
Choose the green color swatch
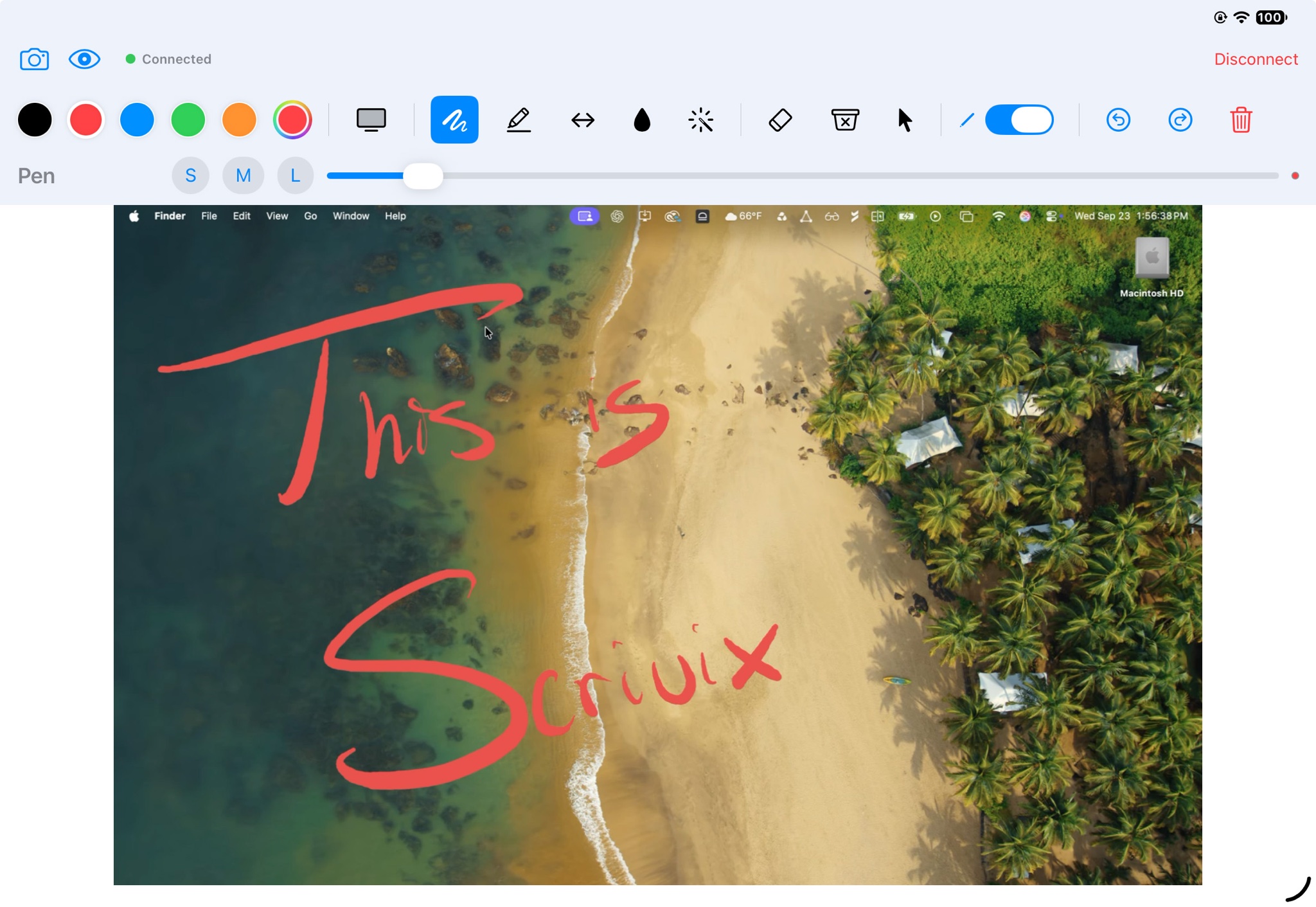(x=188, y=120)
